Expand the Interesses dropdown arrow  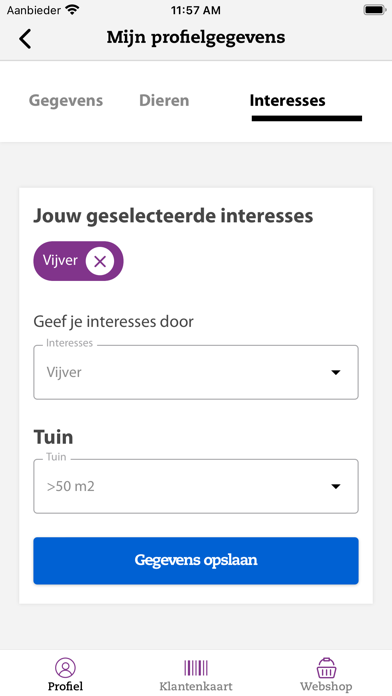click(336, 372)
